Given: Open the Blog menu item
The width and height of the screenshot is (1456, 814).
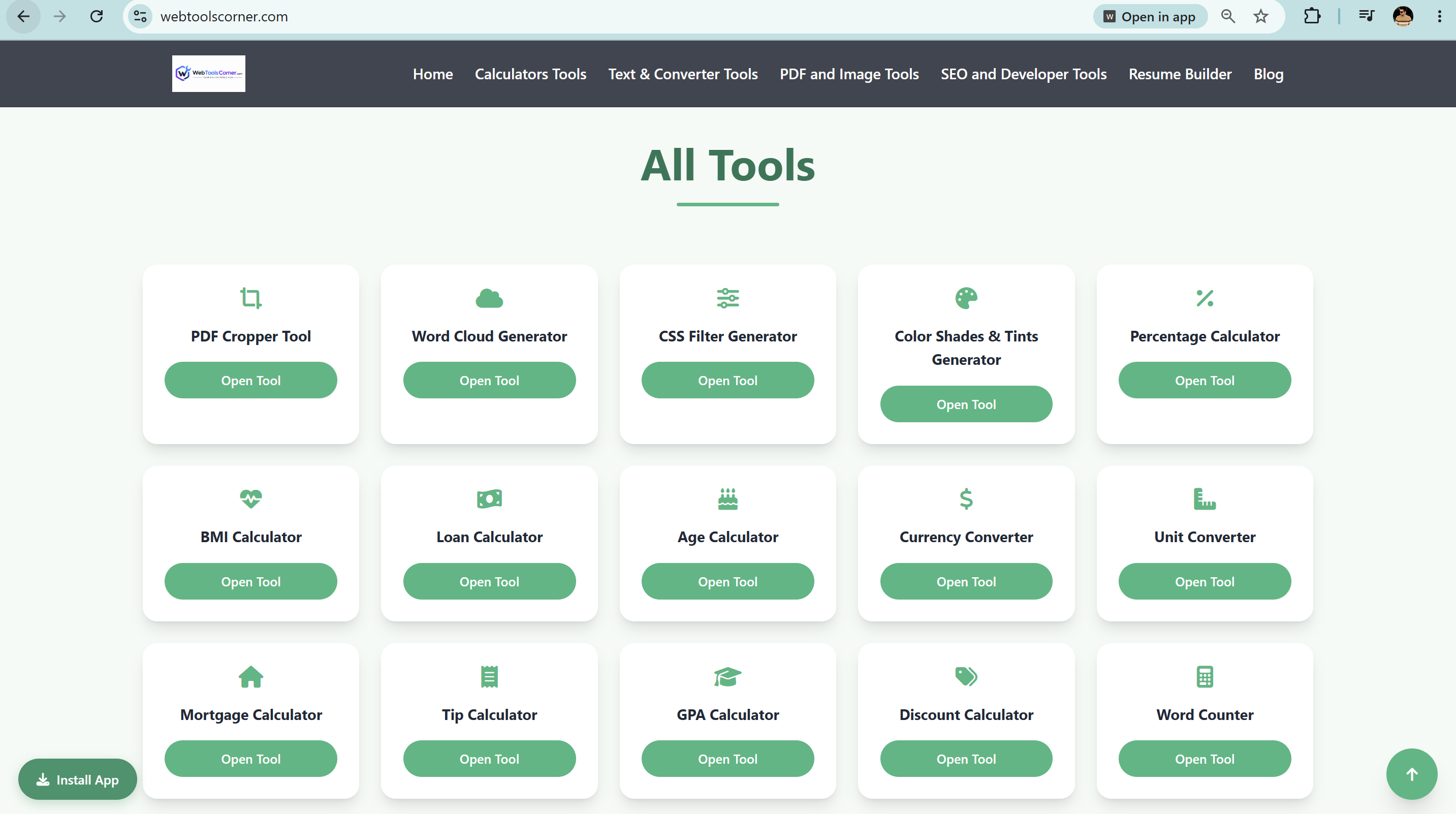Looking at the screenshot, I should 1269,74.
